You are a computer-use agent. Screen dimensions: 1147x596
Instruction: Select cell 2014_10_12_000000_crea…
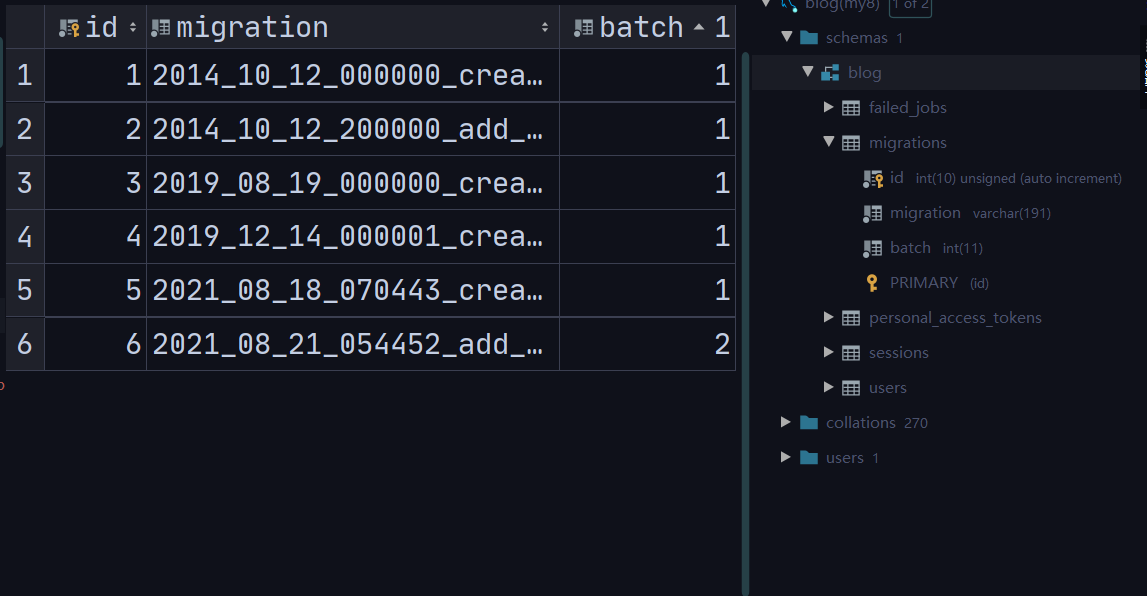coord(353,75)
